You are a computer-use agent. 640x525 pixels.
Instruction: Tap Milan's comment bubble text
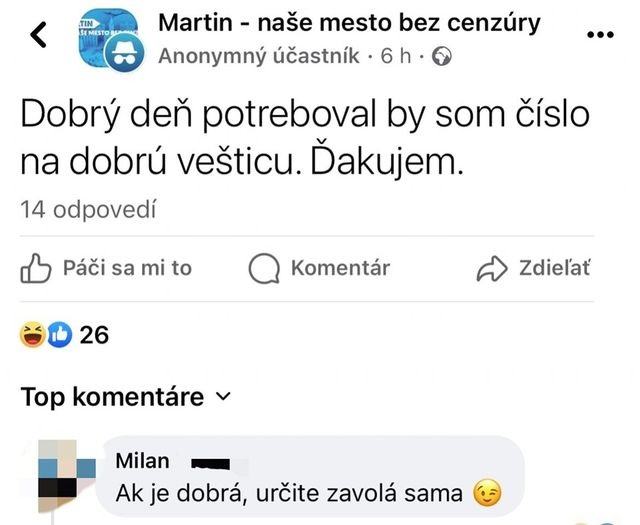coord(290,493)
